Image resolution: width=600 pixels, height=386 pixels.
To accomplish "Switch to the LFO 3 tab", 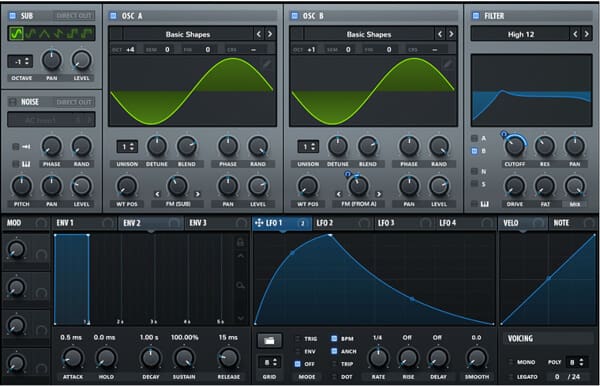I will click(x=405, y=223).
